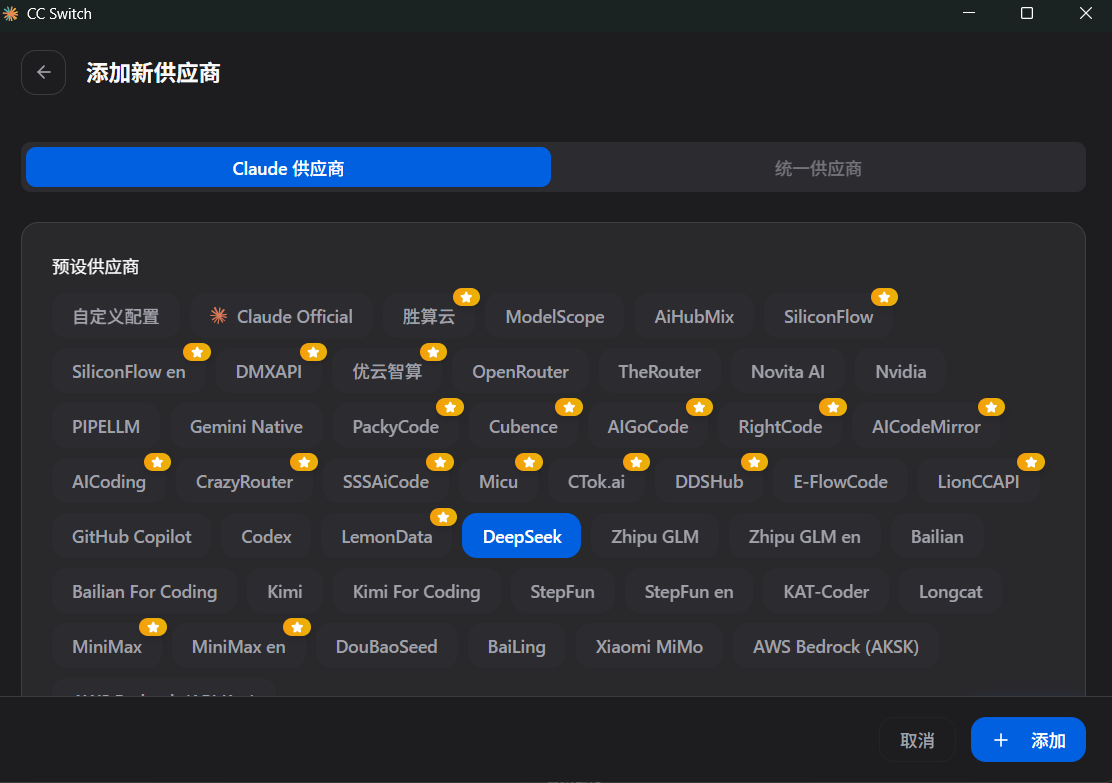1112x783 pixels.
Task: Select the Kimi provider
Action: coord(284,592)
